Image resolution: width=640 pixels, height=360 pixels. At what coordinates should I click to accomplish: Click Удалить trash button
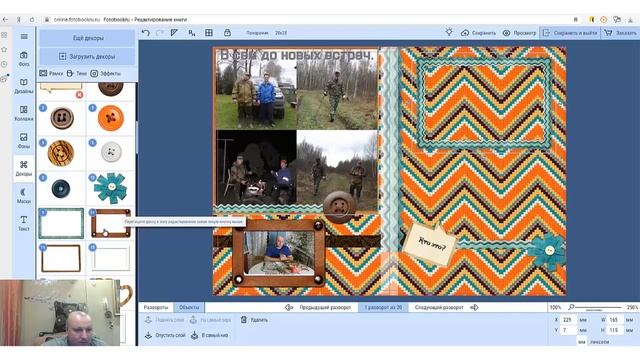click(254, 320)
